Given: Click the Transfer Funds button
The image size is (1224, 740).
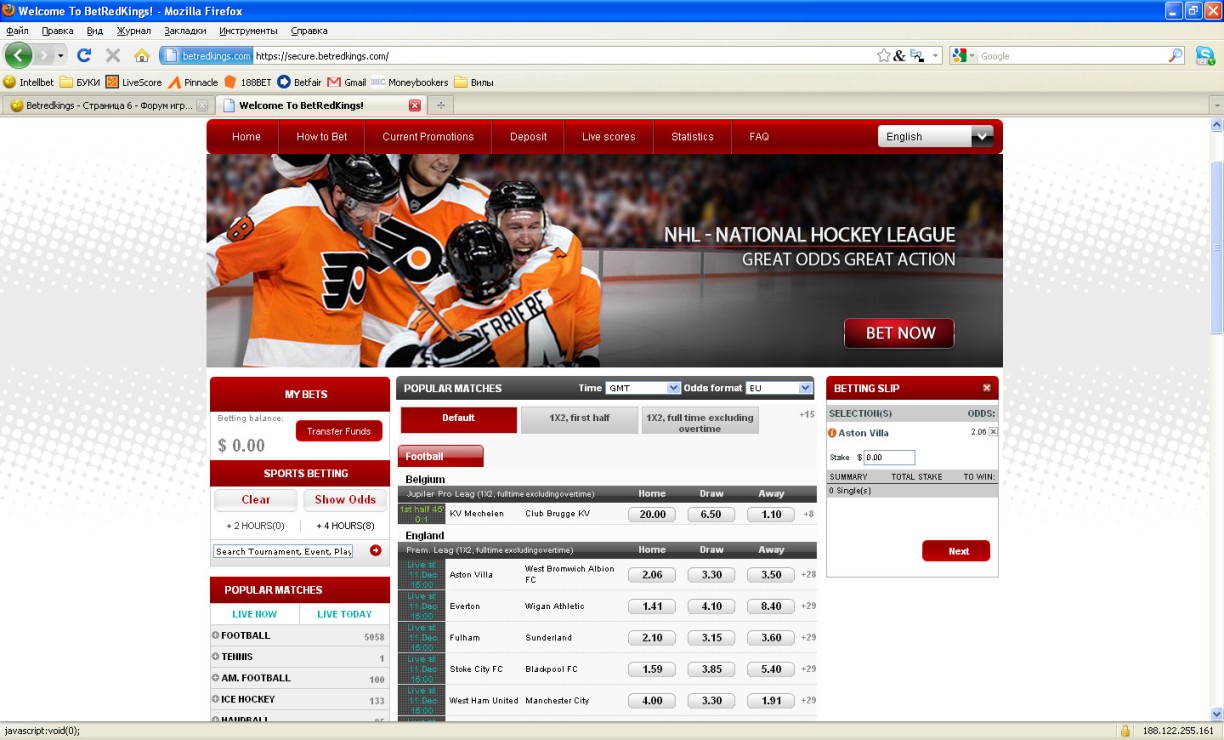Looking at the screenshot, I should point(339,431).
